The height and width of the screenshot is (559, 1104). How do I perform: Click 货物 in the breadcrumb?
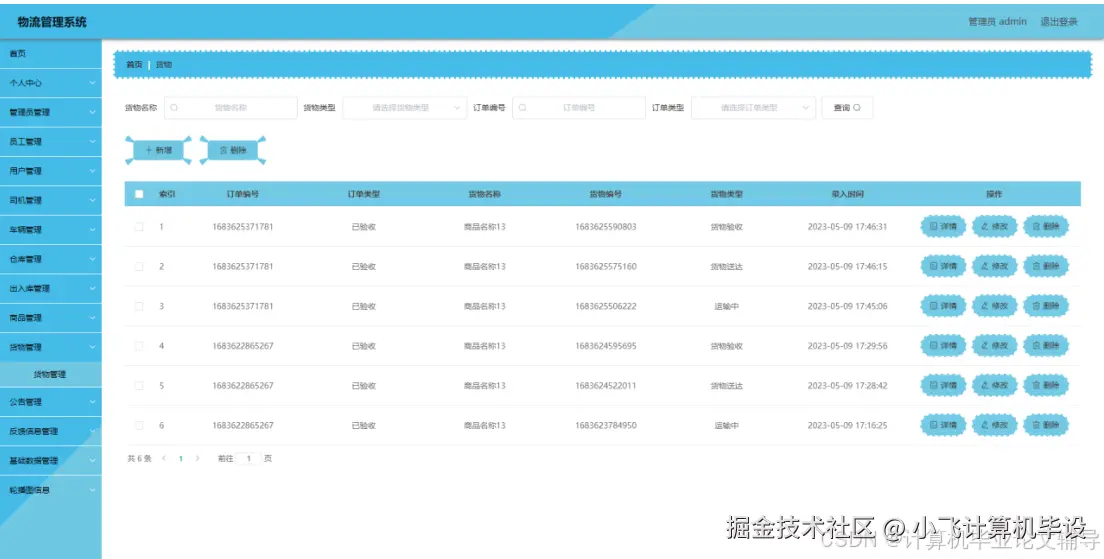coord(163,65)
